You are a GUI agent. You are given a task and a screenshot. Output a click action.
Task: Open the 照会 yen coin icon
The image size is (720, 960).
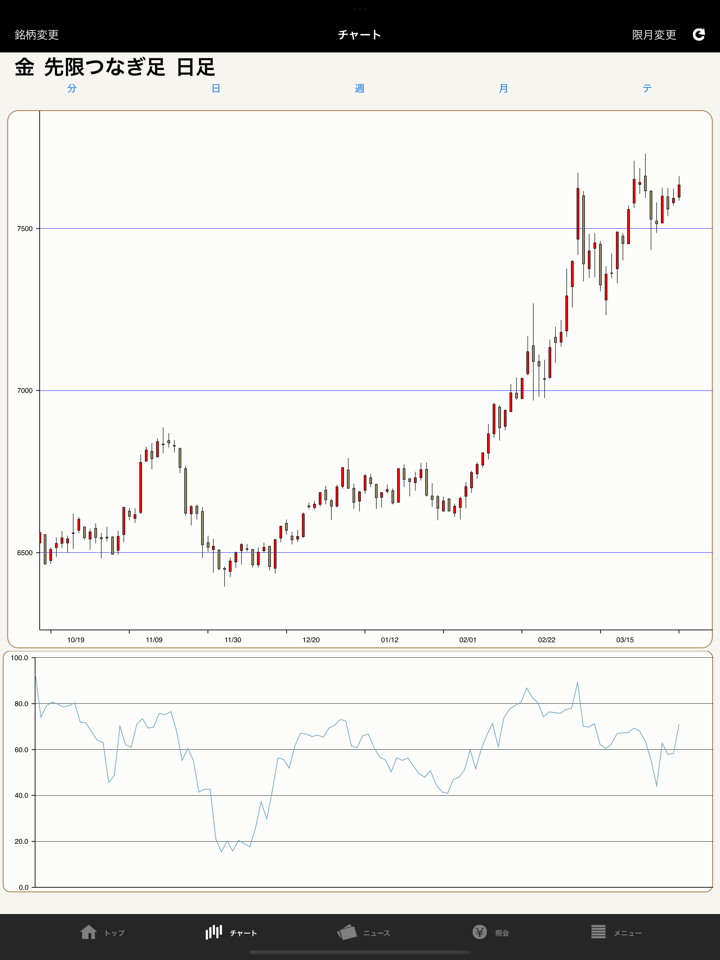pos(480,932)
